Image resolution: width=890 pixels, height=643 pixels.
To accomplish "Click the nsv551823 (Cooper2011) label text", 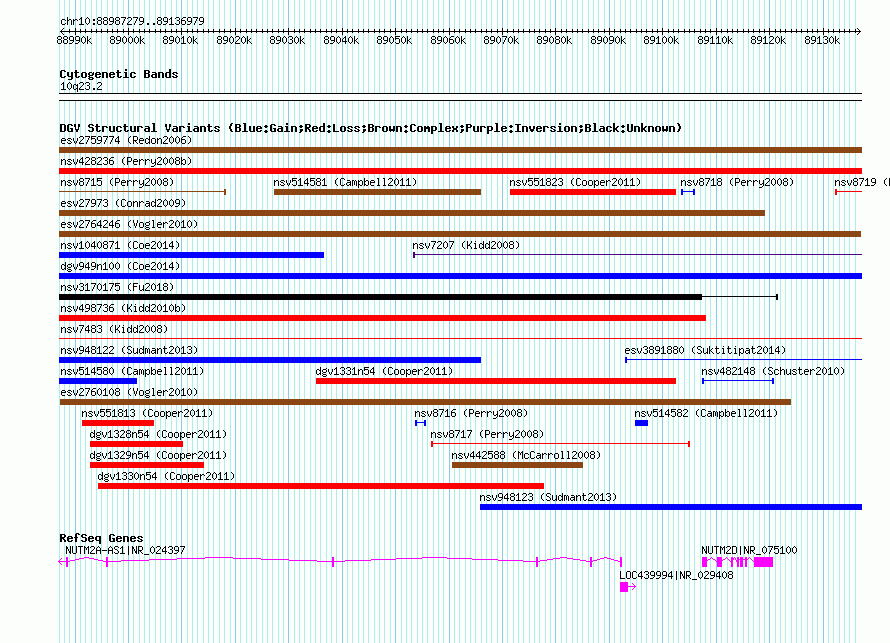I will (x=575, y=182).
